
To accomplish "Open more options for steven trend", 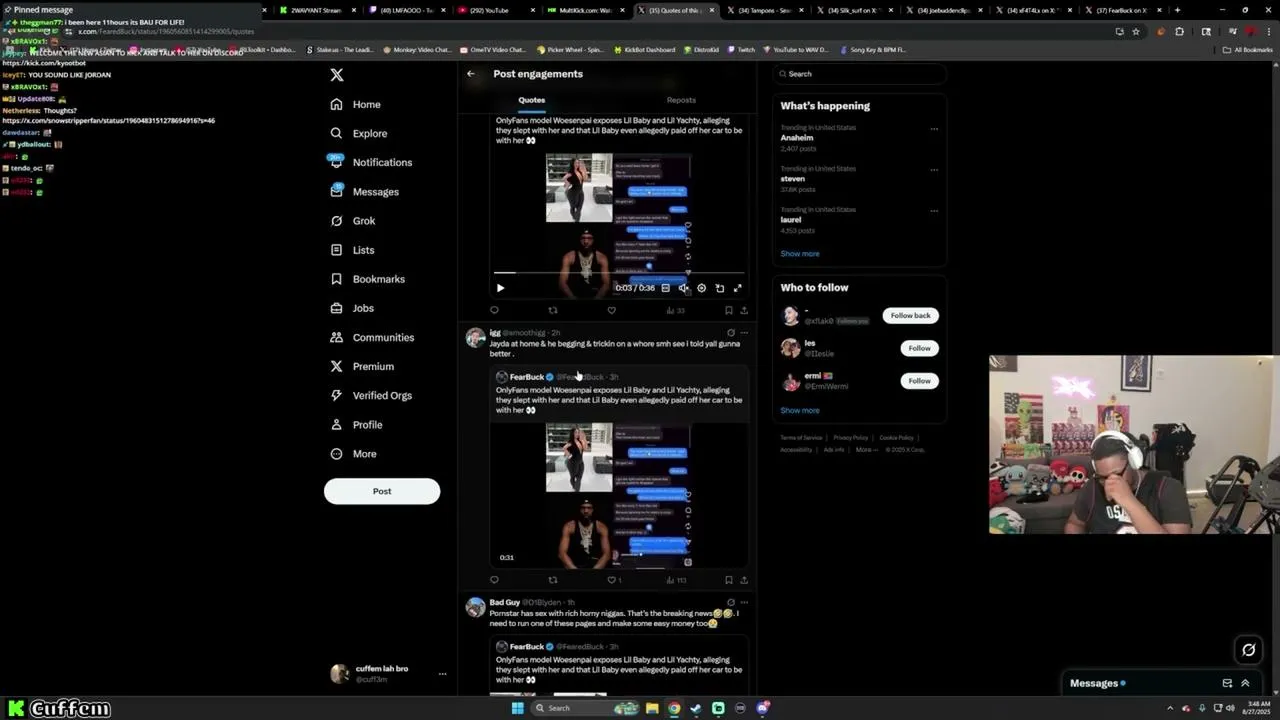I will click(x=934, y=169).
